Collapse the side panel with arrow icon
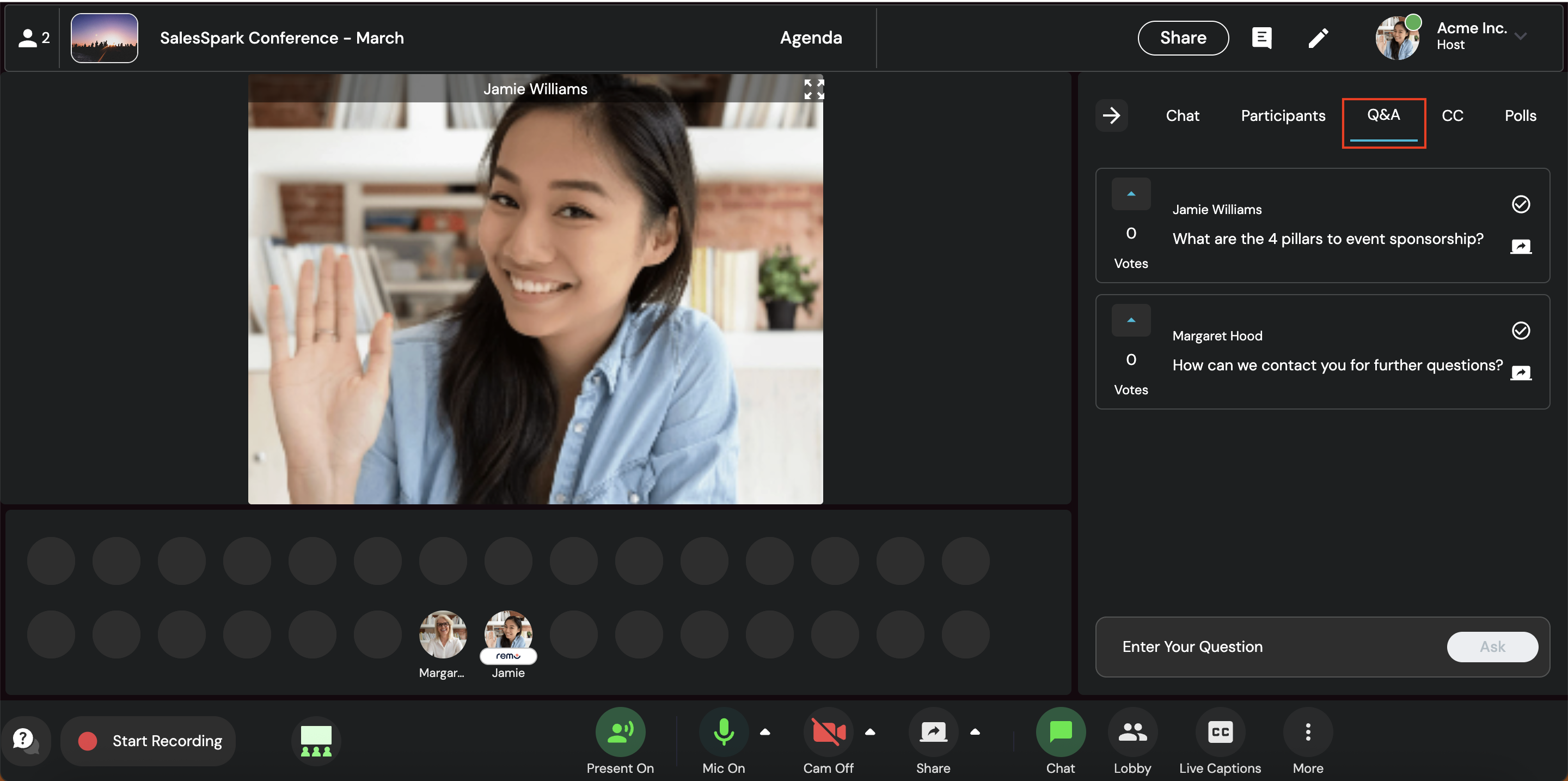1568x781 pixels. [1111, 115]
